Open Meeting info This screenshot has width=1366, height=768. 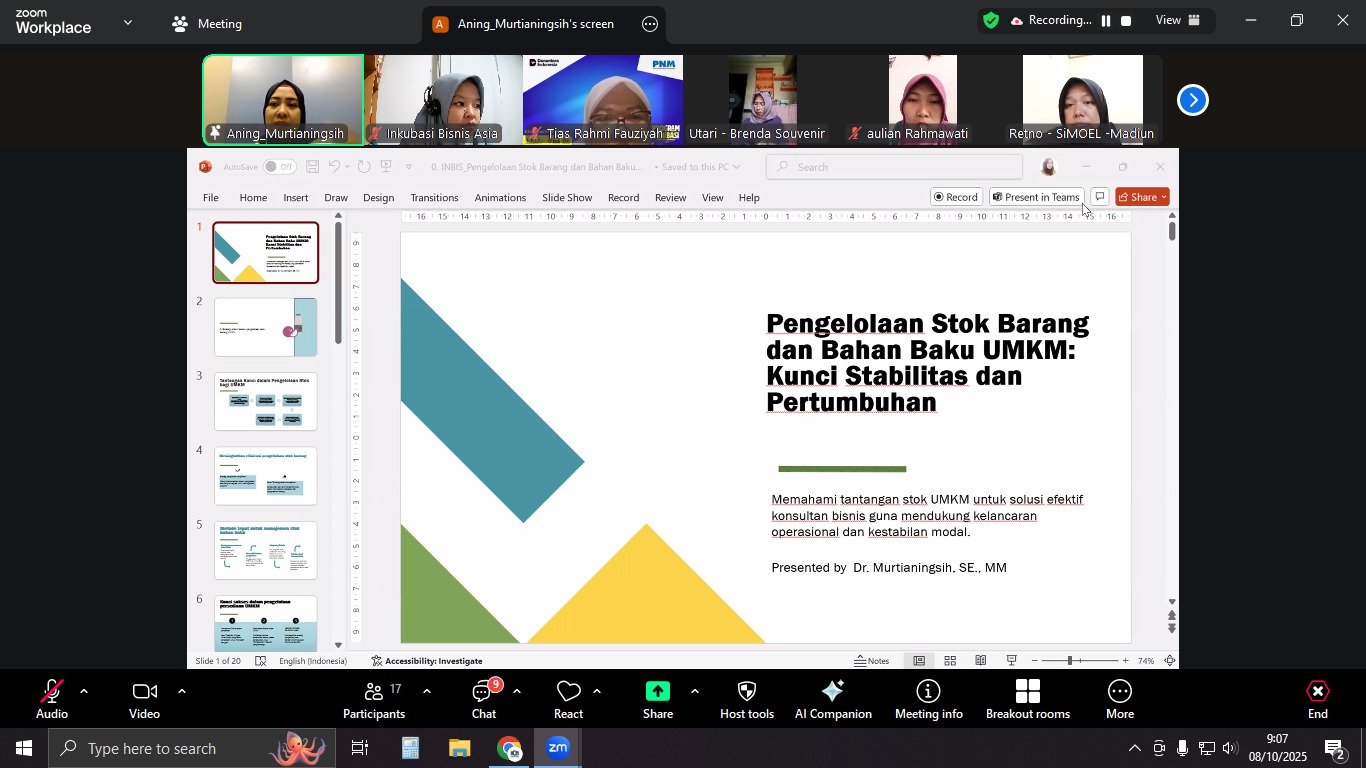tap(928, 698)
